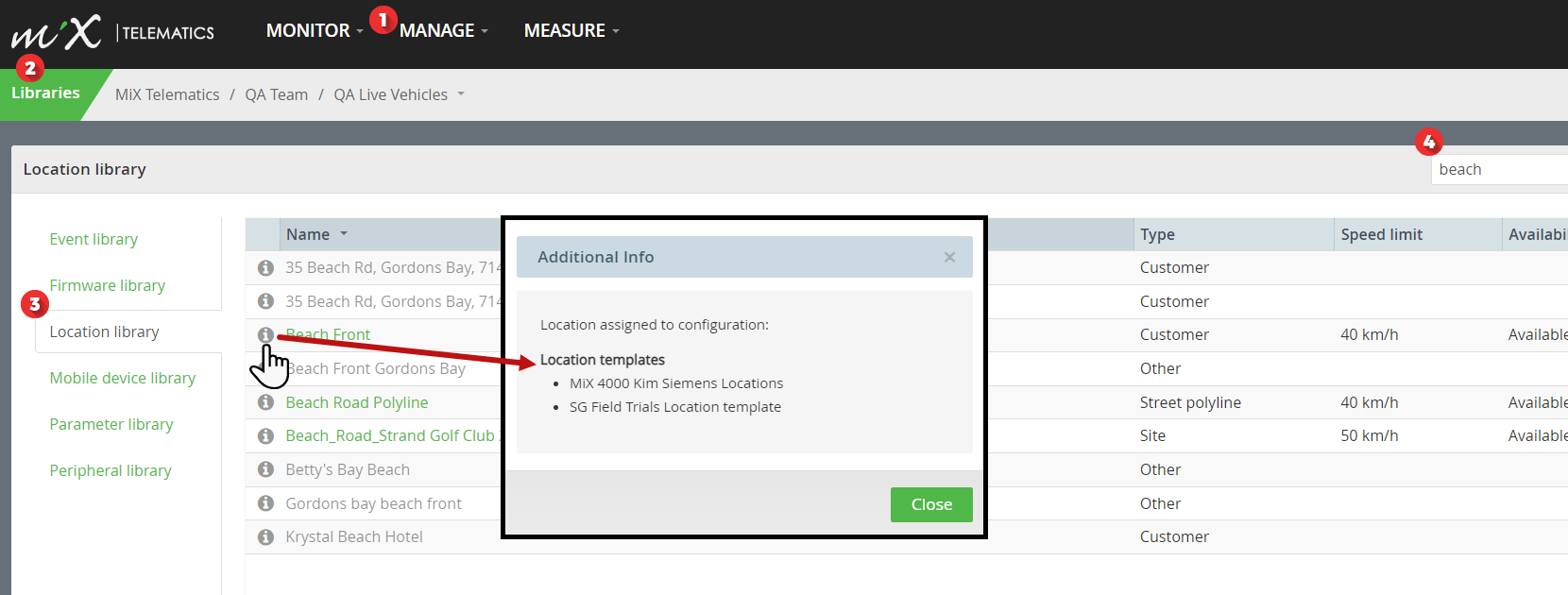Open info icon for Gordons bay beach front row
The height and width of the screenshot is (595, 1568).
tap(266, 503)
